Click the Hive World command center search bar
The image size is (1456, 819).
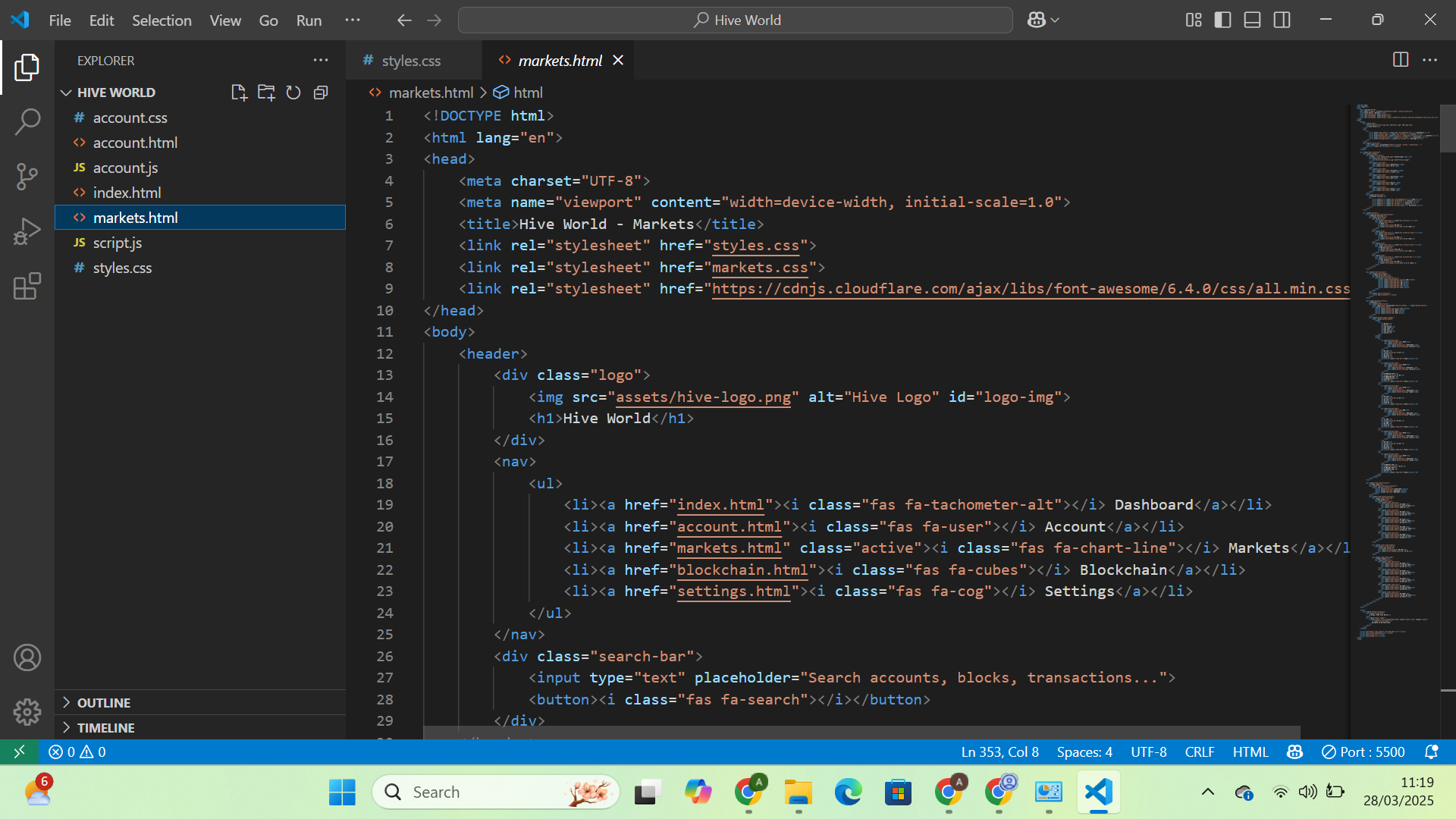tap(736, 20)
